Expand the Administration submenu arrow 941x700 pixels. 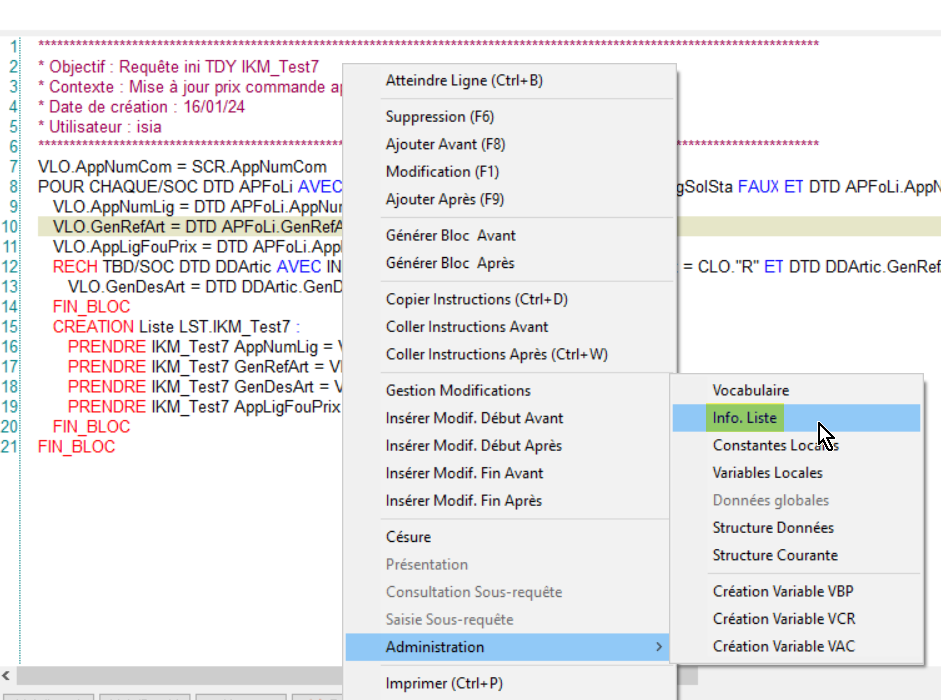658,647
